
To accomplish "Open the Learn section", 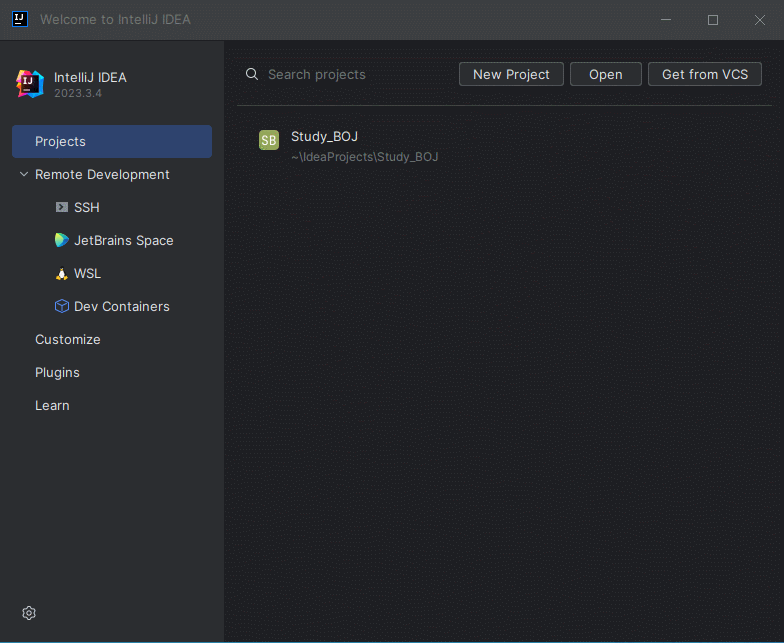I will 52,406.
